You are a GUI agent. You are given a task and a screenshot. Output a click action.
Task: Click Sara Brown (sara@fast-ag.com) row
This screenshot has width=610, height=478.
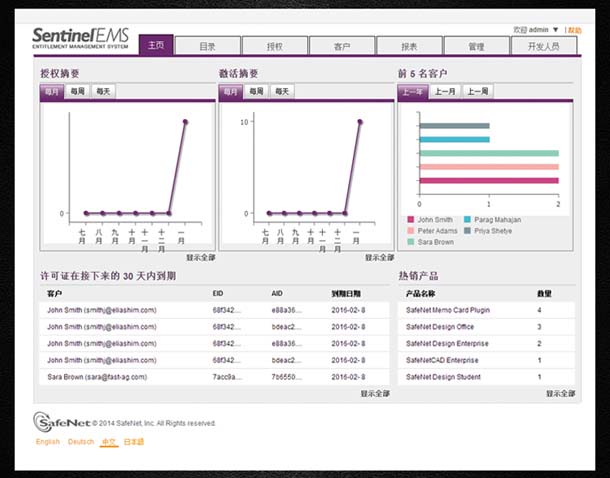coord(214,377)
